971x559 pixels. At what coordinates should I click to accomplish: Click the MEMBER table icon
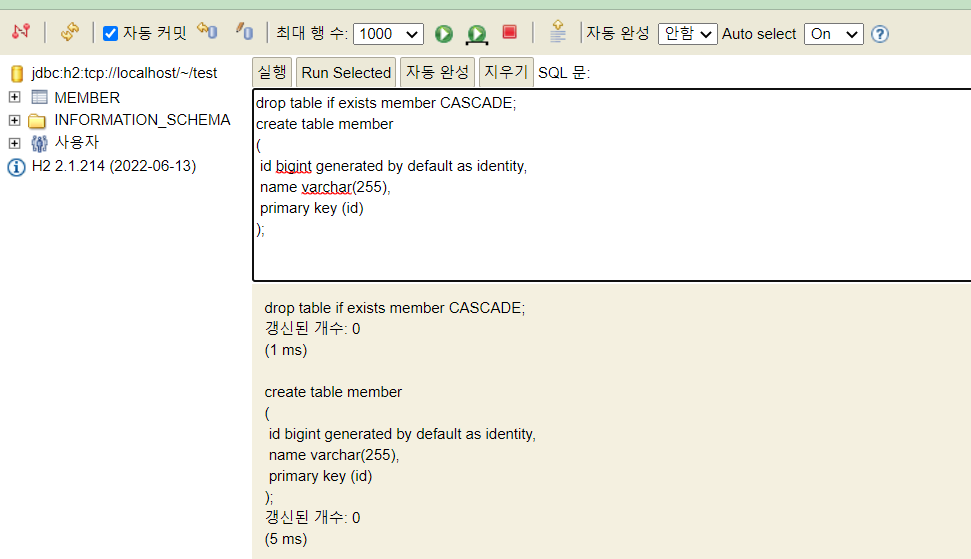point(40,97)
